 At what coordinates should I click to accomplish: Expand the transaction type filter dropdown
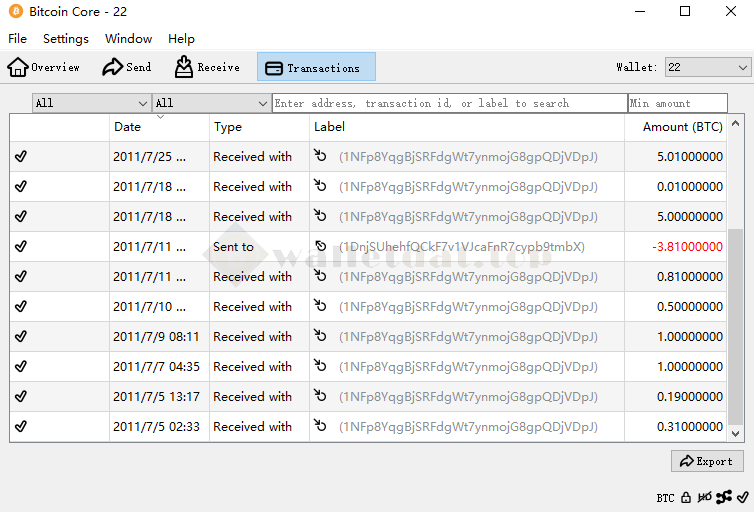coord(211,103)
